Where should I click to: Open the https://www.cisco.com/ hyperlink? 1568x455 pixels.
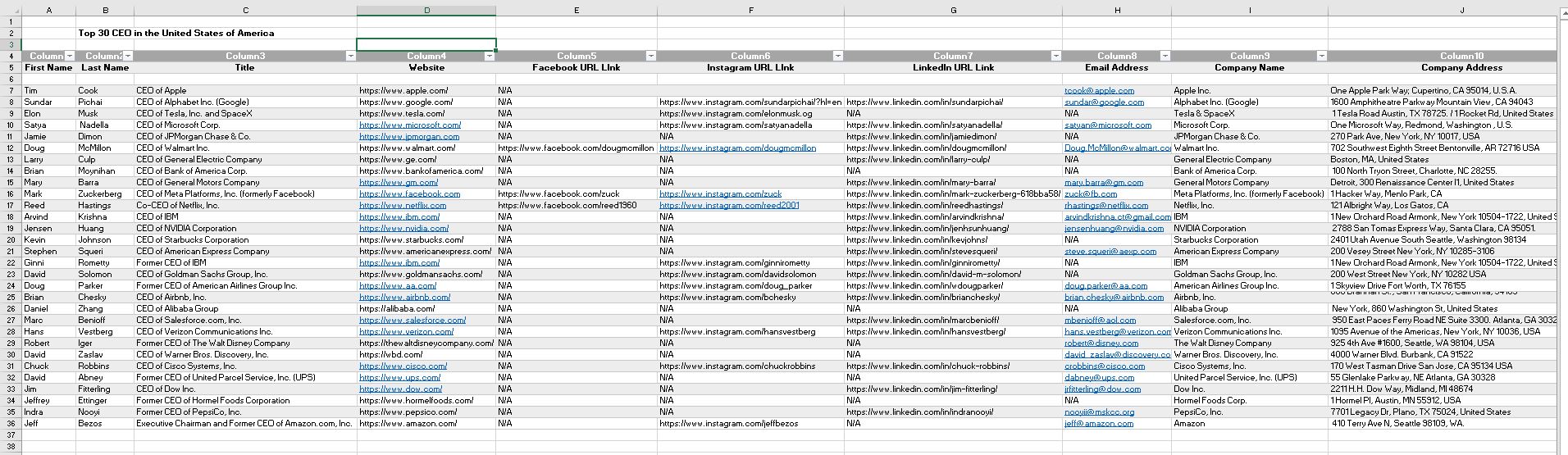(403, 366)
